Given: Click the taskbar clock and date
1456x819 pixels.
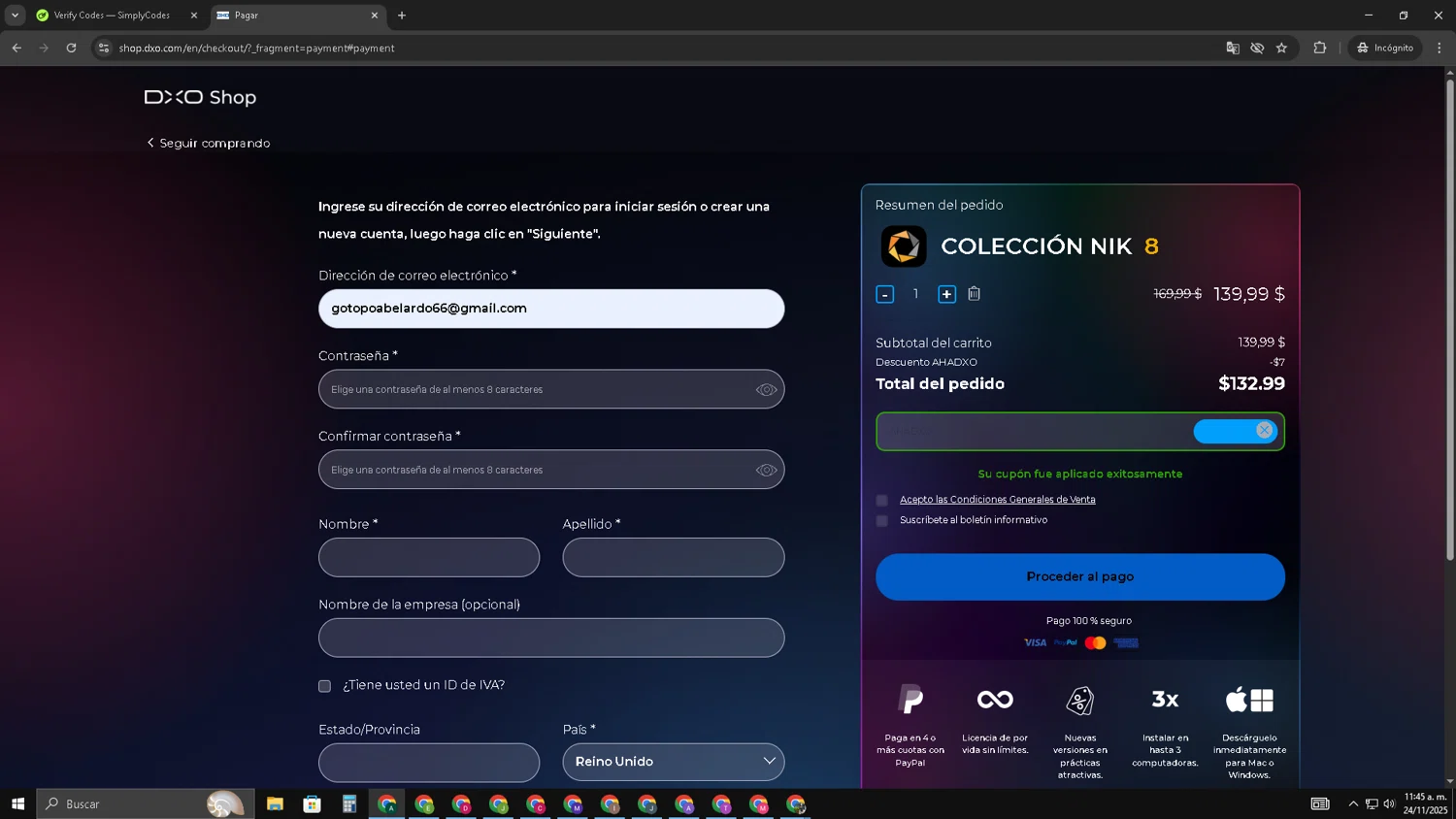Looking at the screenshot, I should point(1425,803).
